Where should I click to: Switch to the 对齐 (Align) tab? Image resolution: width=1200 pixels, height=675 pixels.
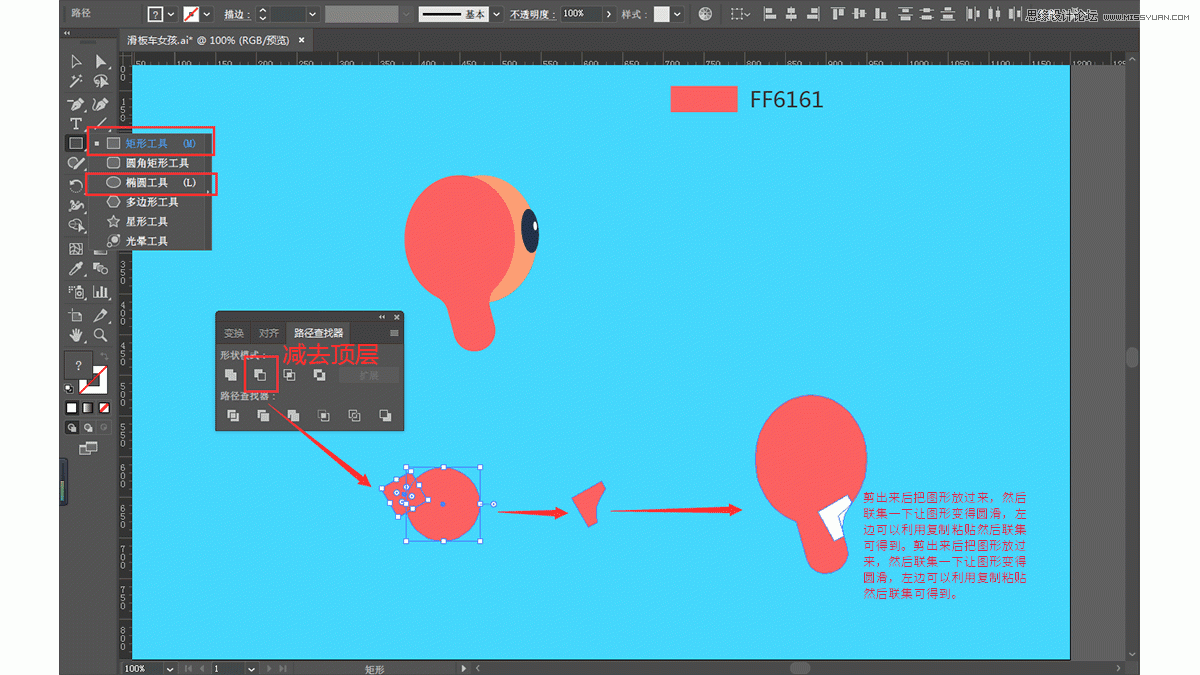coord(268,333)
